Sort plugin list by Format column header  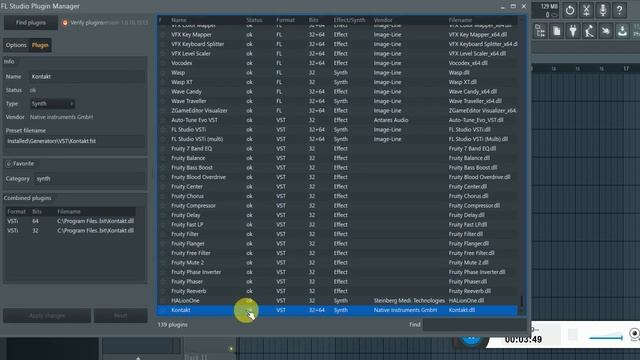click(285, 20)
